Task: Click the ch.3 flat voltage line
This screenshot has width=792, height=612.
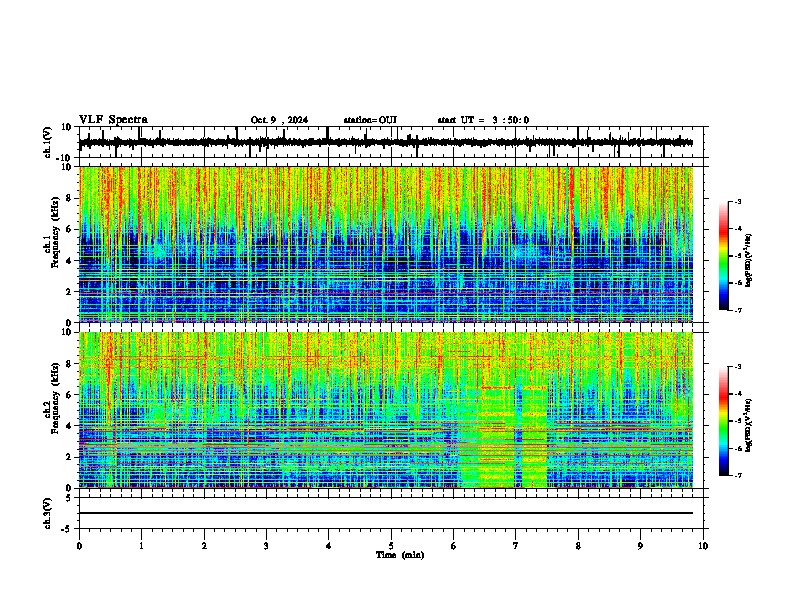Action: pos(386,513)
